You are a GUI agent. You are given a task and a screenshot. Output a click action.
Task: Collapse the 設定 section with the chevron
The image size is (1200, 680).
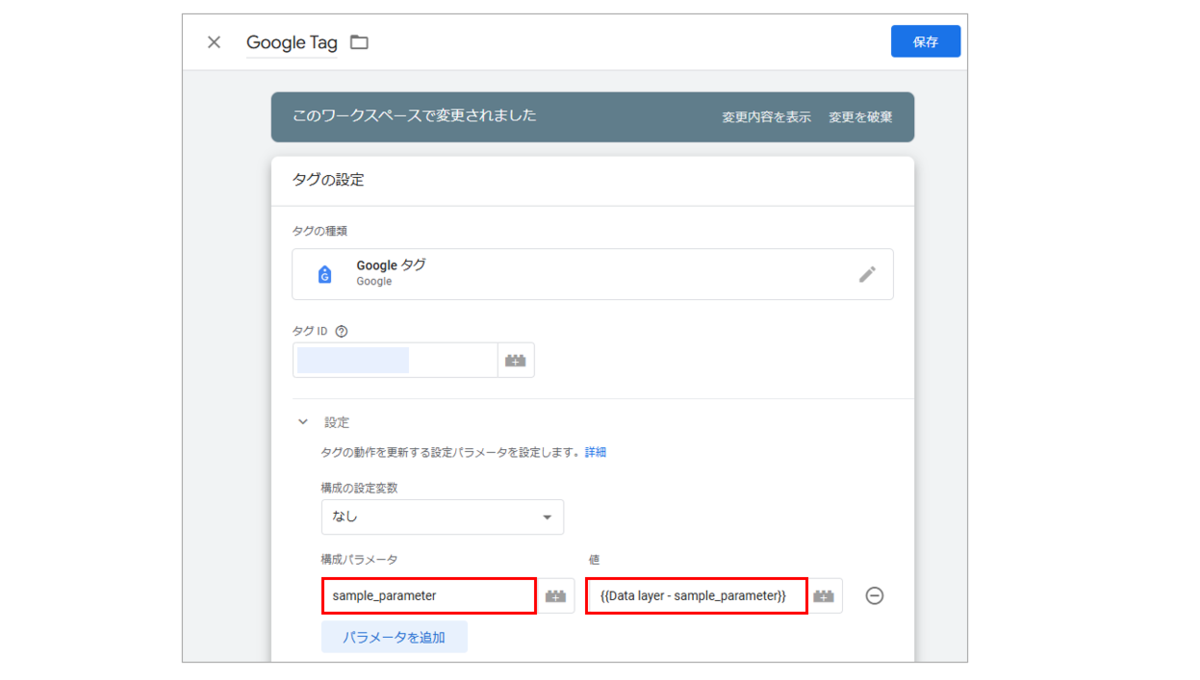tap(303, 422)
